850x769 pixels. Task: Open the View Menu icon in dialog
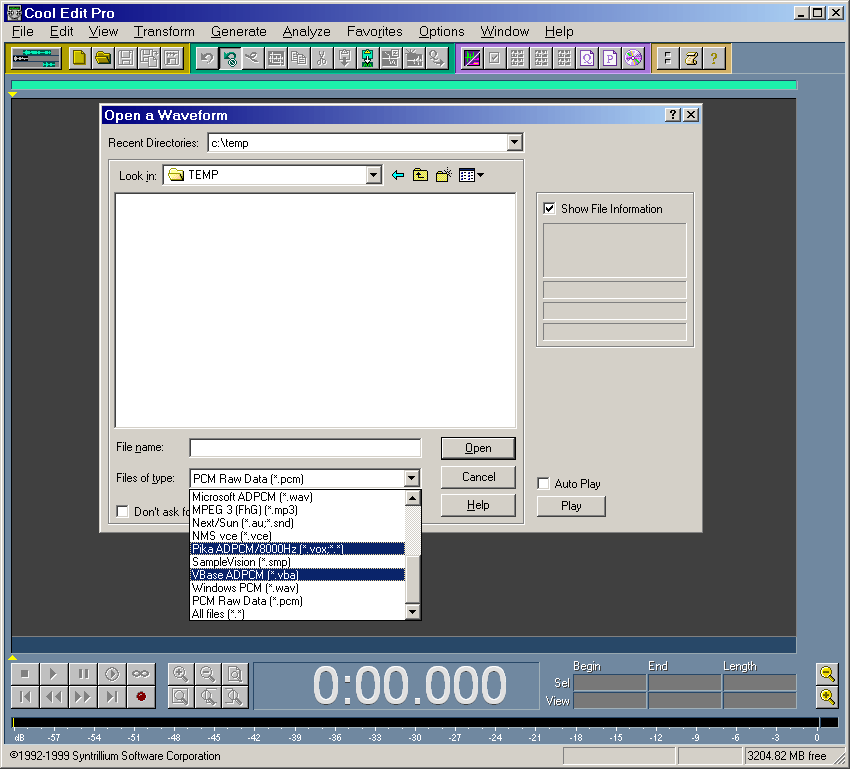coord(471,175)
